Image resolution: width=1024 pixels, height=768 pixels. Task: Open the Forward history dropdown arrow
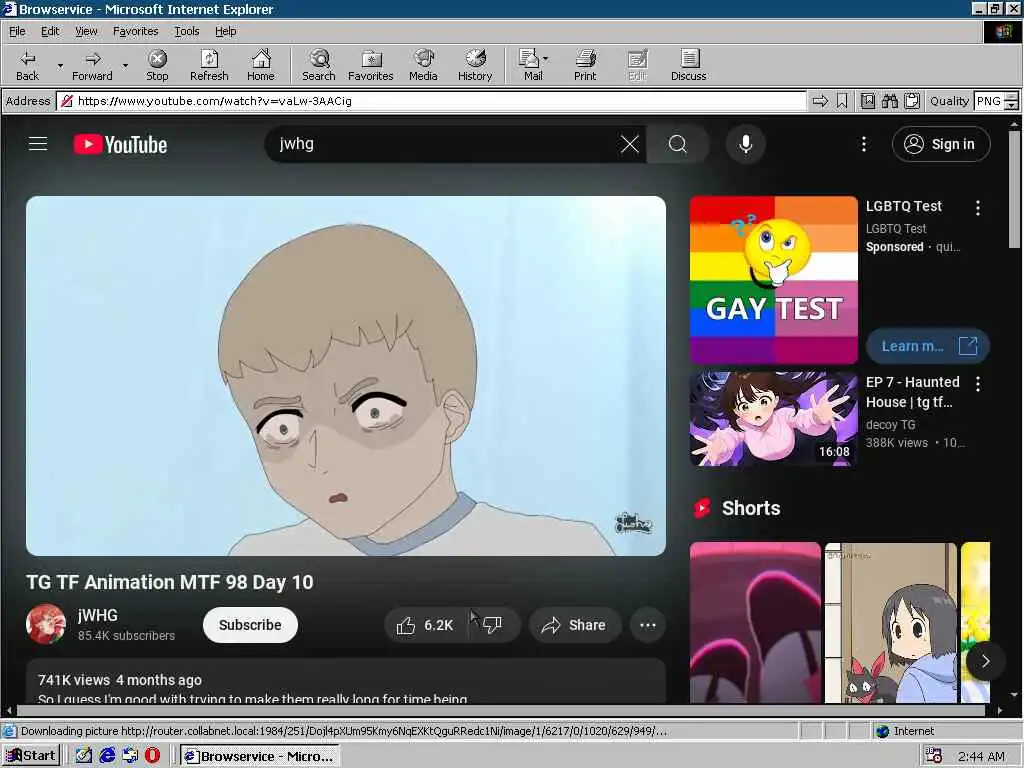pyautogui.click(x=125, y=65)
